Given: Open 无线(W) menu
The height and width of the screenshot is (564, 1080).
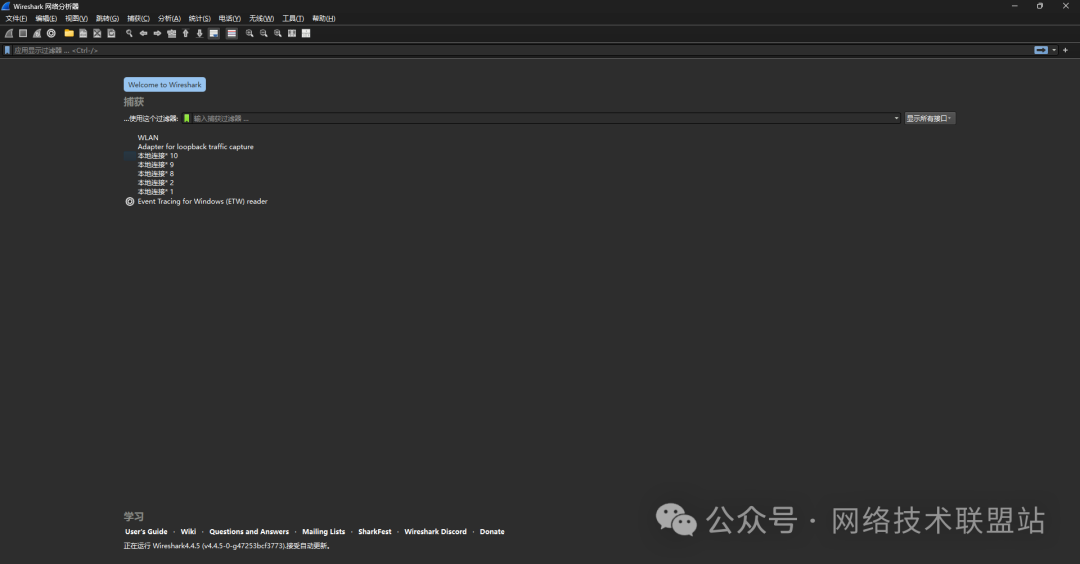Looking at the screenshot, I should tap(261, 19).
